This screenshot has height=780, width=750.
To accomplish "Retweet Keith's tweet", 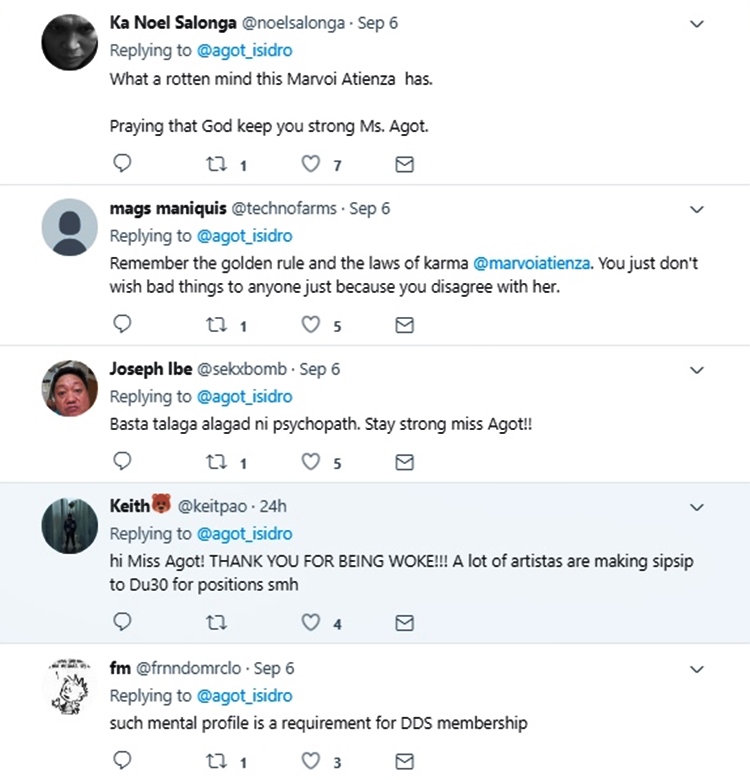I will pyautogui.click(x=217, y=623).
